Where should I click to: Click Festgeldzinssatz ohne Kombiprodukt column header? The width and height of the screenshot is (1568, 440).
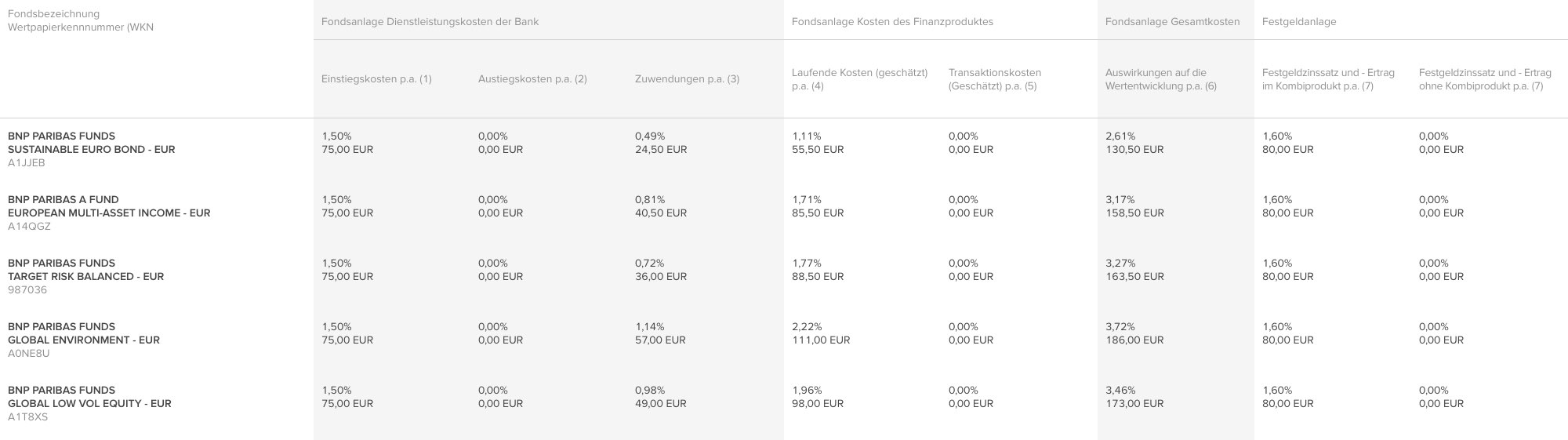(x=1485, y=79)
